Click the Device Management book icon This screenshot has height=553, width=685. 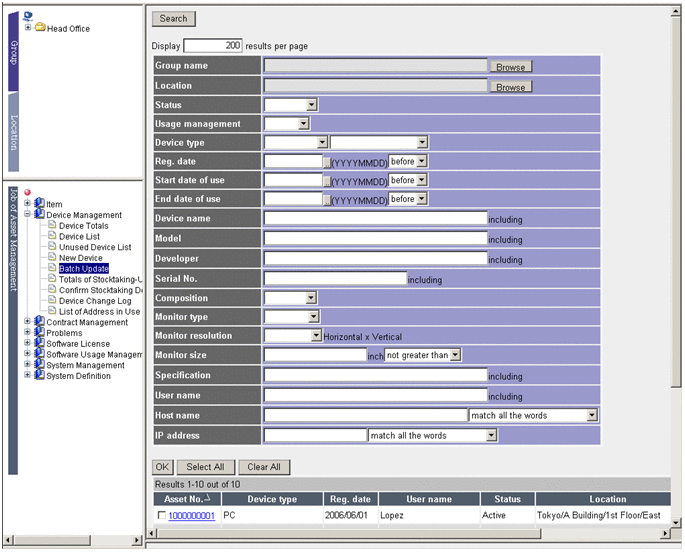coord(39,215)
